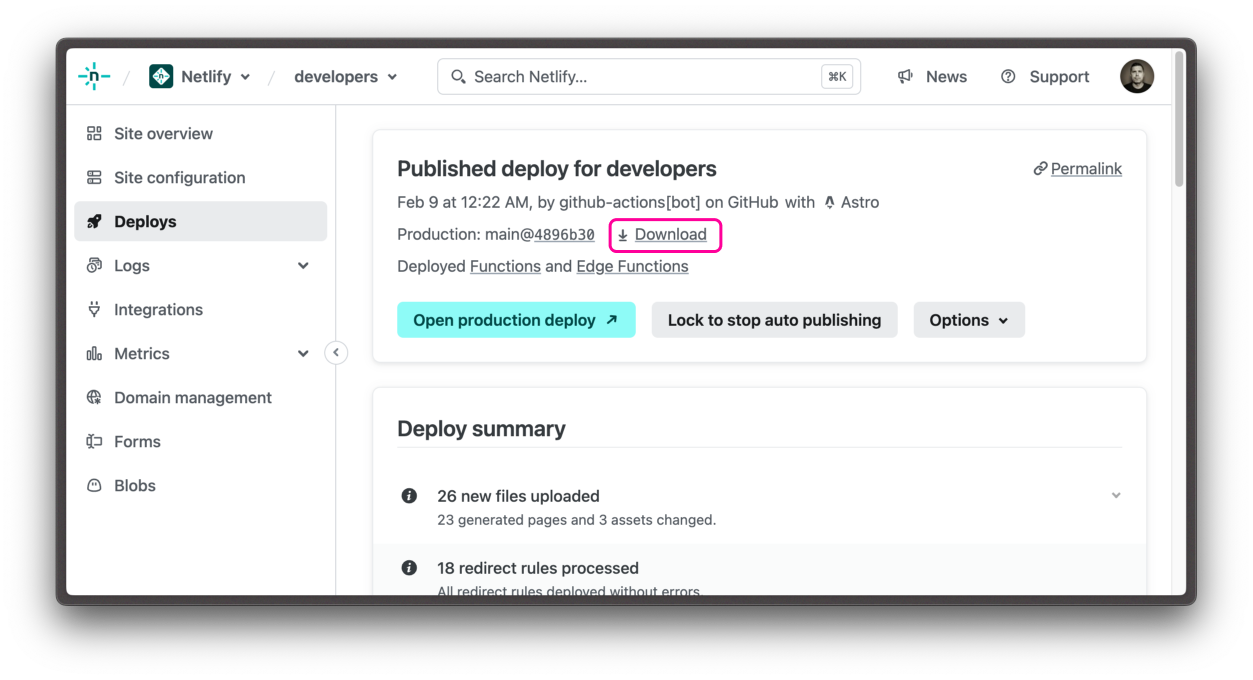The height and width of the screenshot is (680, 1253).
Task: Collapse the sidebar with arrow button
Action: pyautogui.click(x=336, y=353)
